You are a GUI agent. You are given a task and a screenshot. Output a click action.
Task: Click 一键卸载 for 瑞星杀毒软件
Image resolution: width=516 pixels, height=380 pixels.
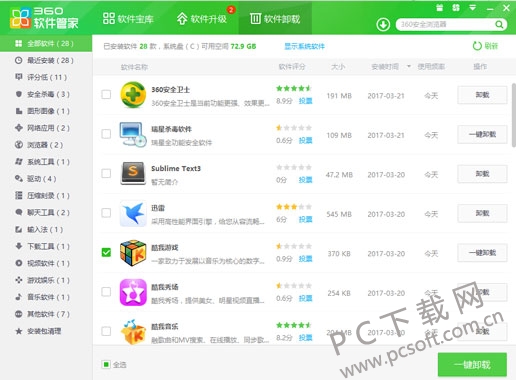482,134
